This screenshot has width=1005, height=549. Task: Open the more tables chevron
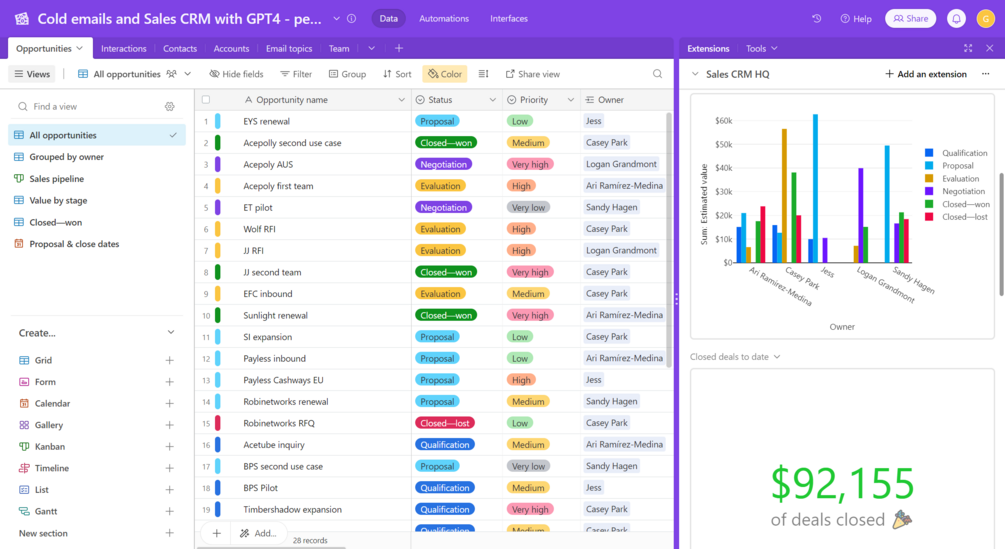371,48
